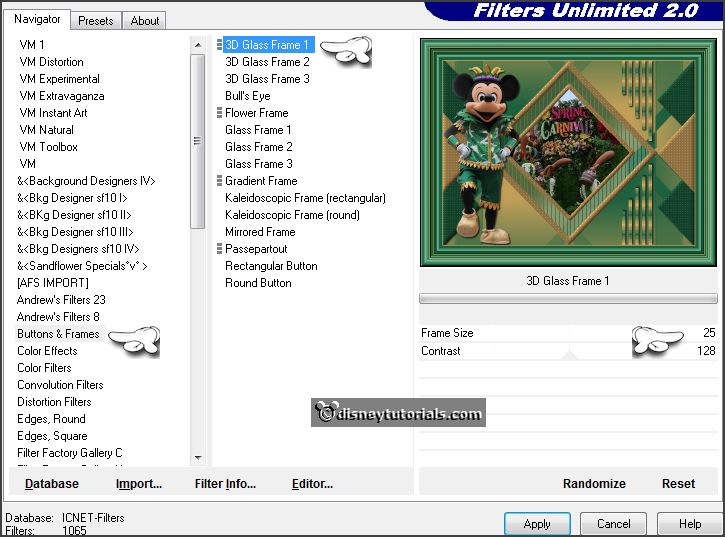Click the filter preview image

point(568,153)
